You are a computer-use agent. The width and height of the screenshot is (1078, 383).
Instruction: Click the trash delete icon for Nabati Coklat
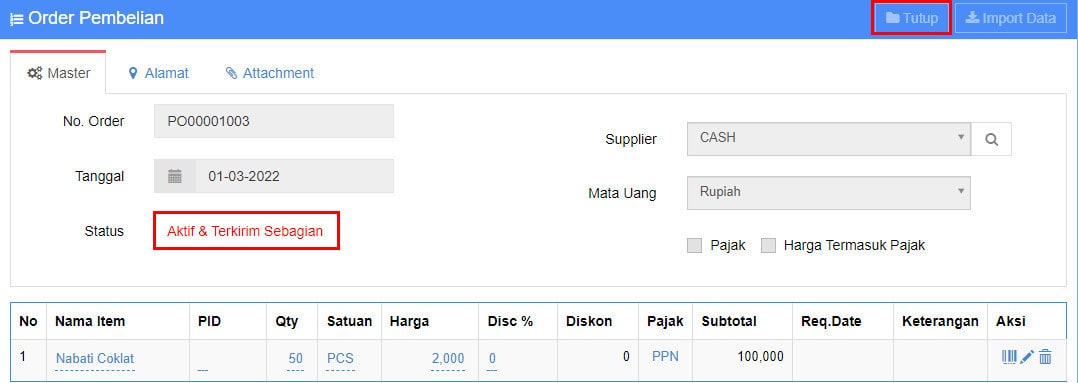click(x=1045, y=356)
